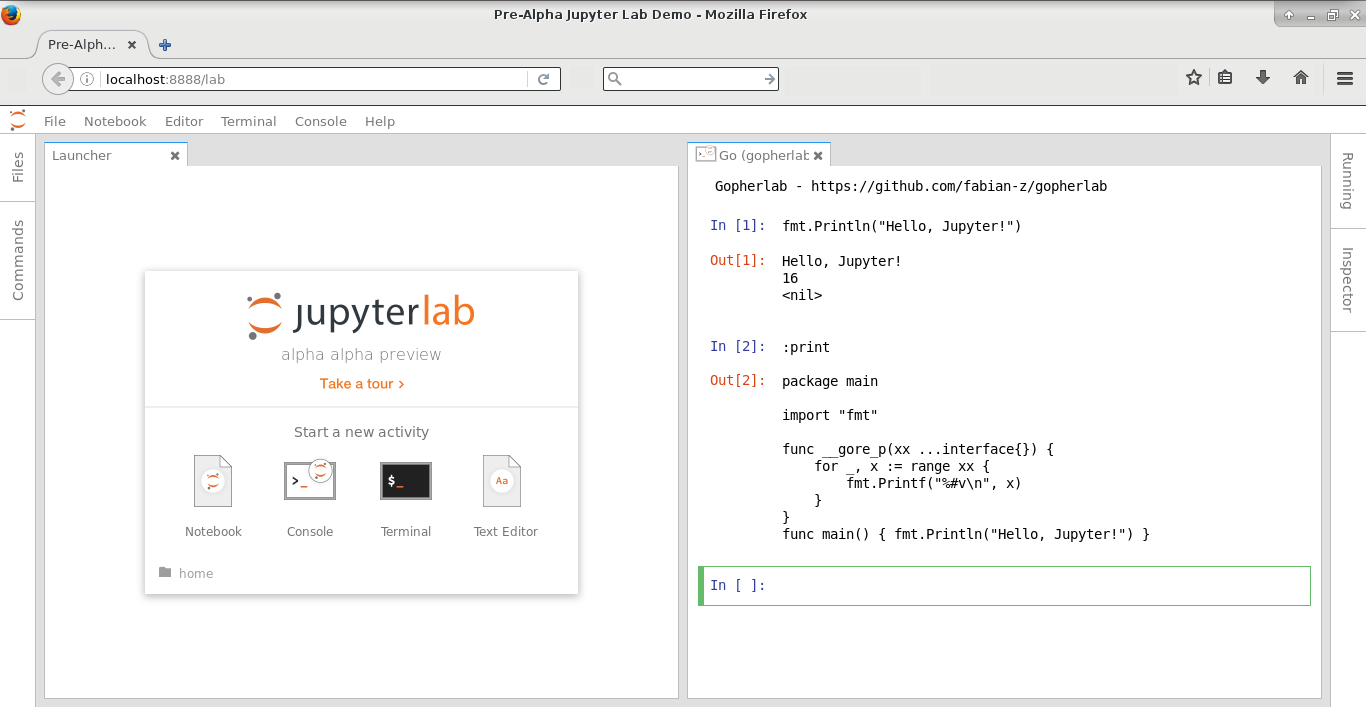
Task: Go to the Firefox home page
Action: [x=1301, y=77]
